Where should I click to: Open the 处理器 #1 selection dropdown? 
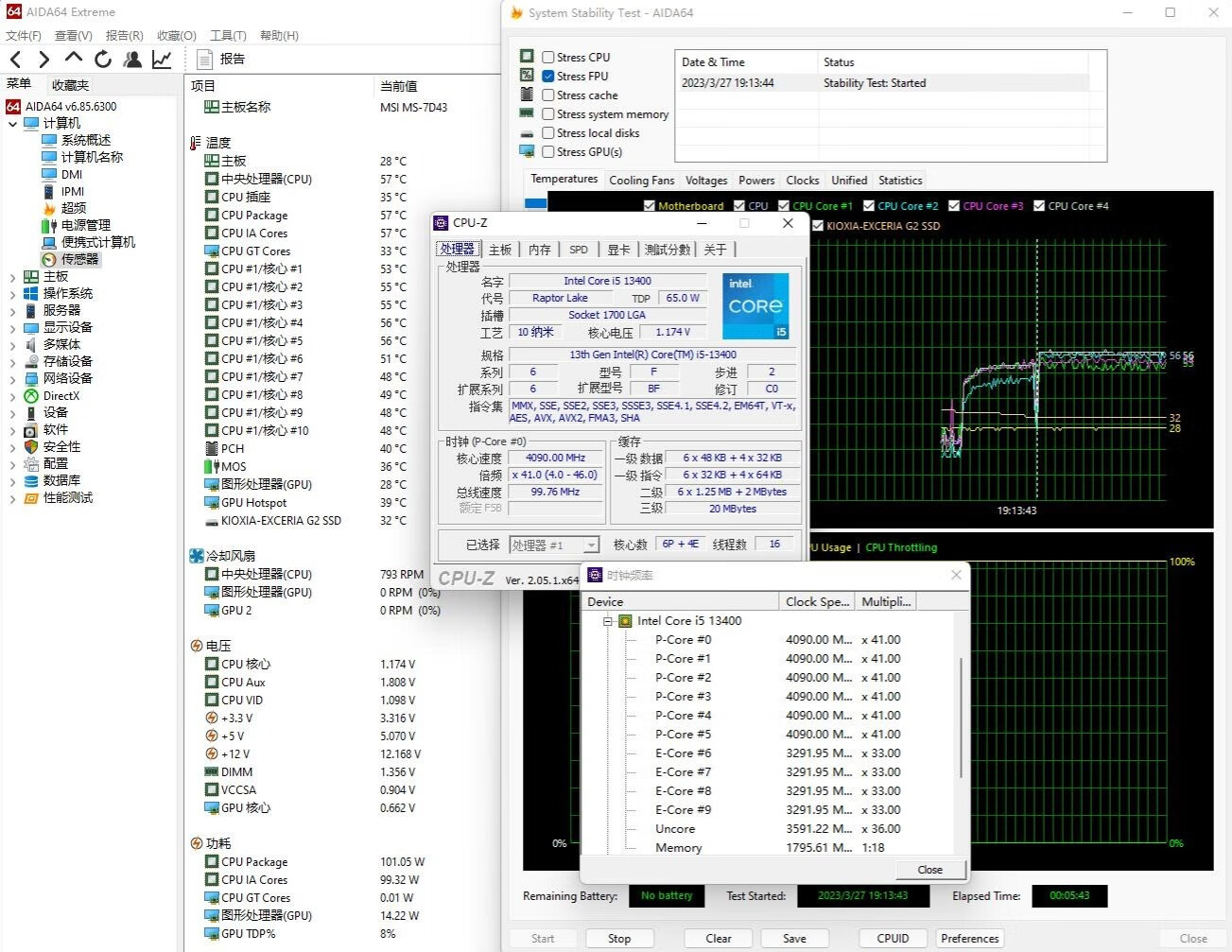(x=591, y=545)
